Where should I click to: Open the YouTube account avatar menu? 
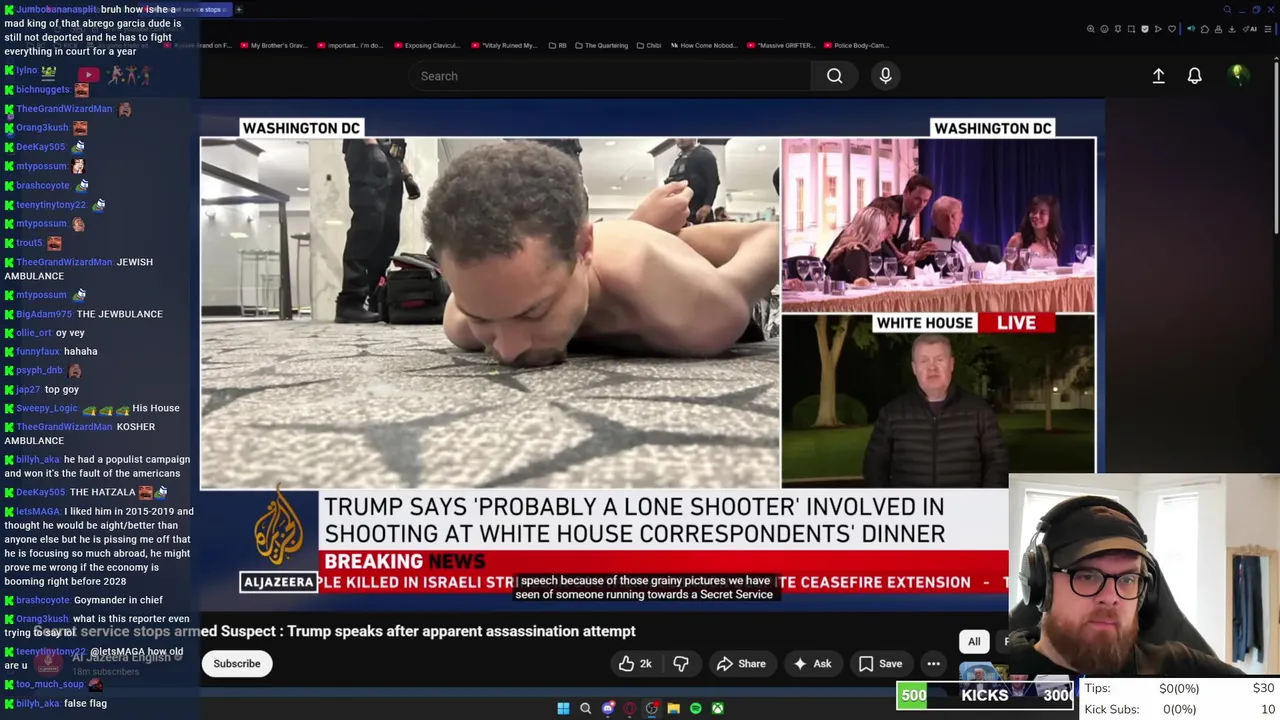(x=1237, y=74)
